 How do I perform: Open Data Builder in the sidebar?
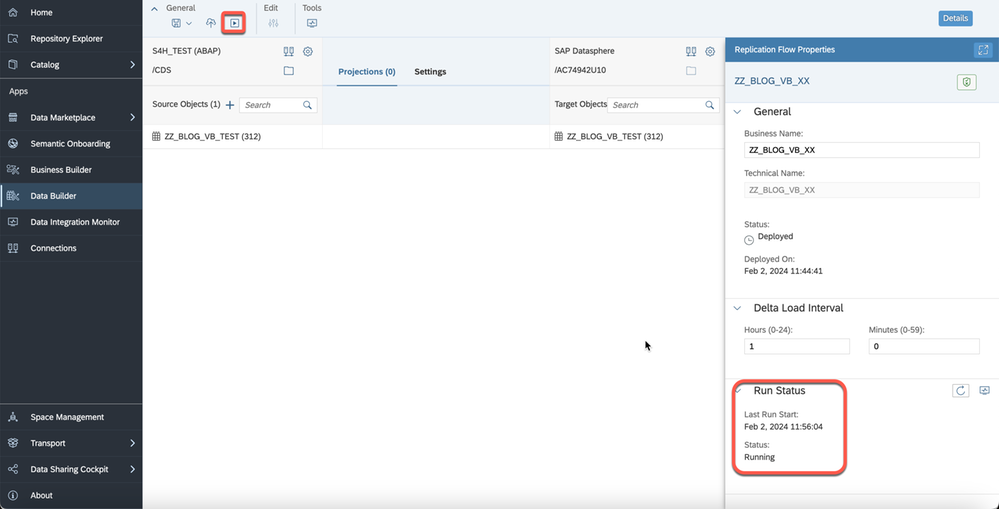pos(71,196)
